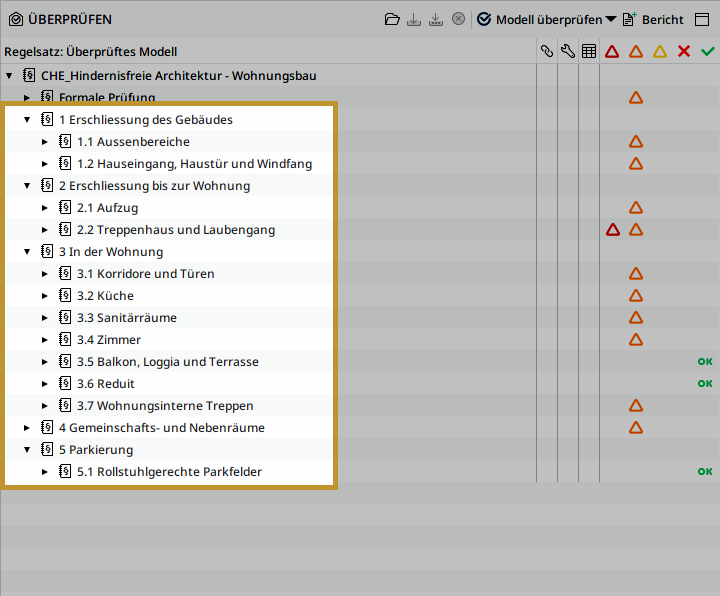Click the orange triangle on Formale Prüfung row

(x=636, y=97)
